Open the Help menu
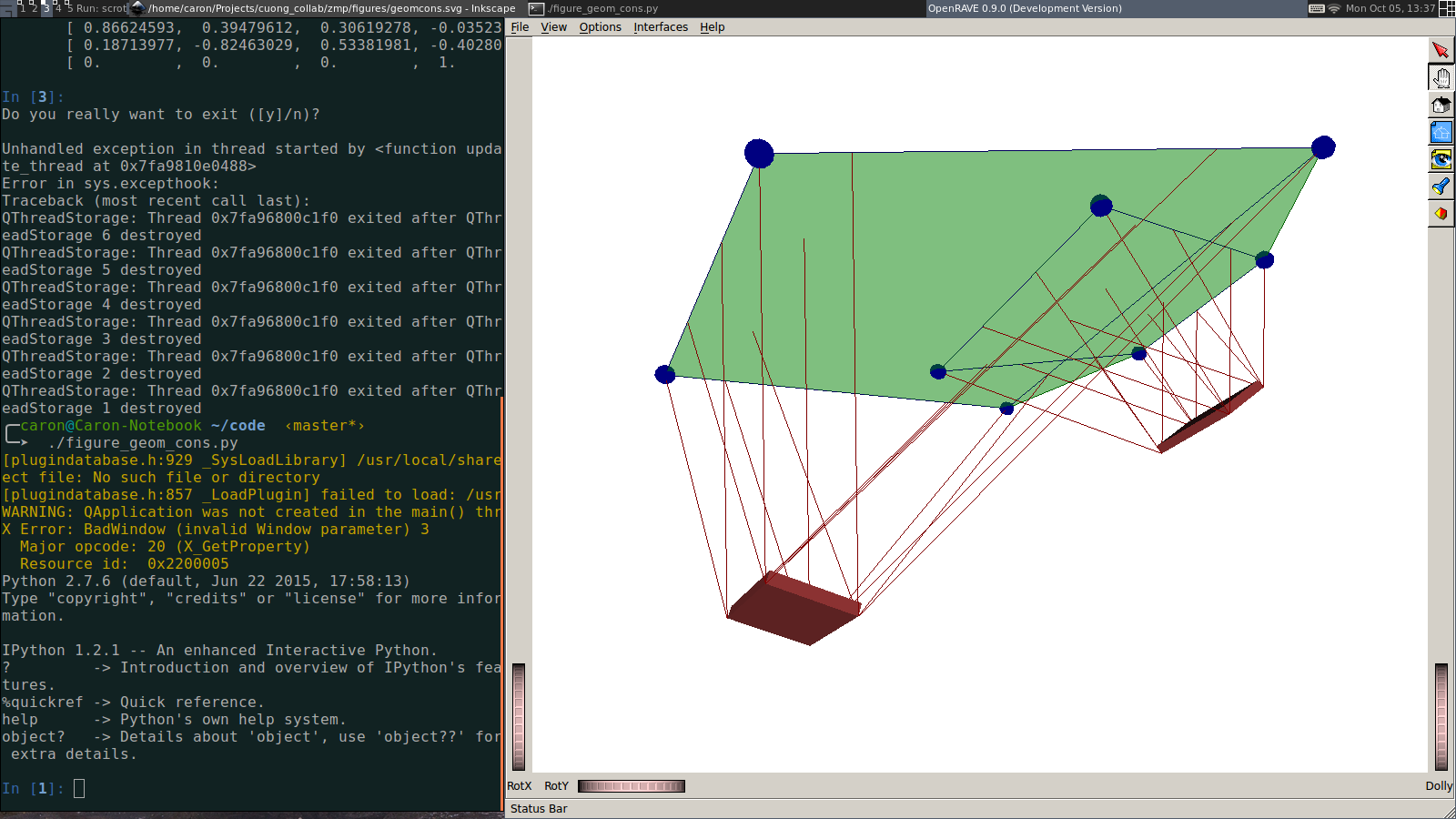Viewport: 1456px width, 819px height. click(x=712, y=27)
